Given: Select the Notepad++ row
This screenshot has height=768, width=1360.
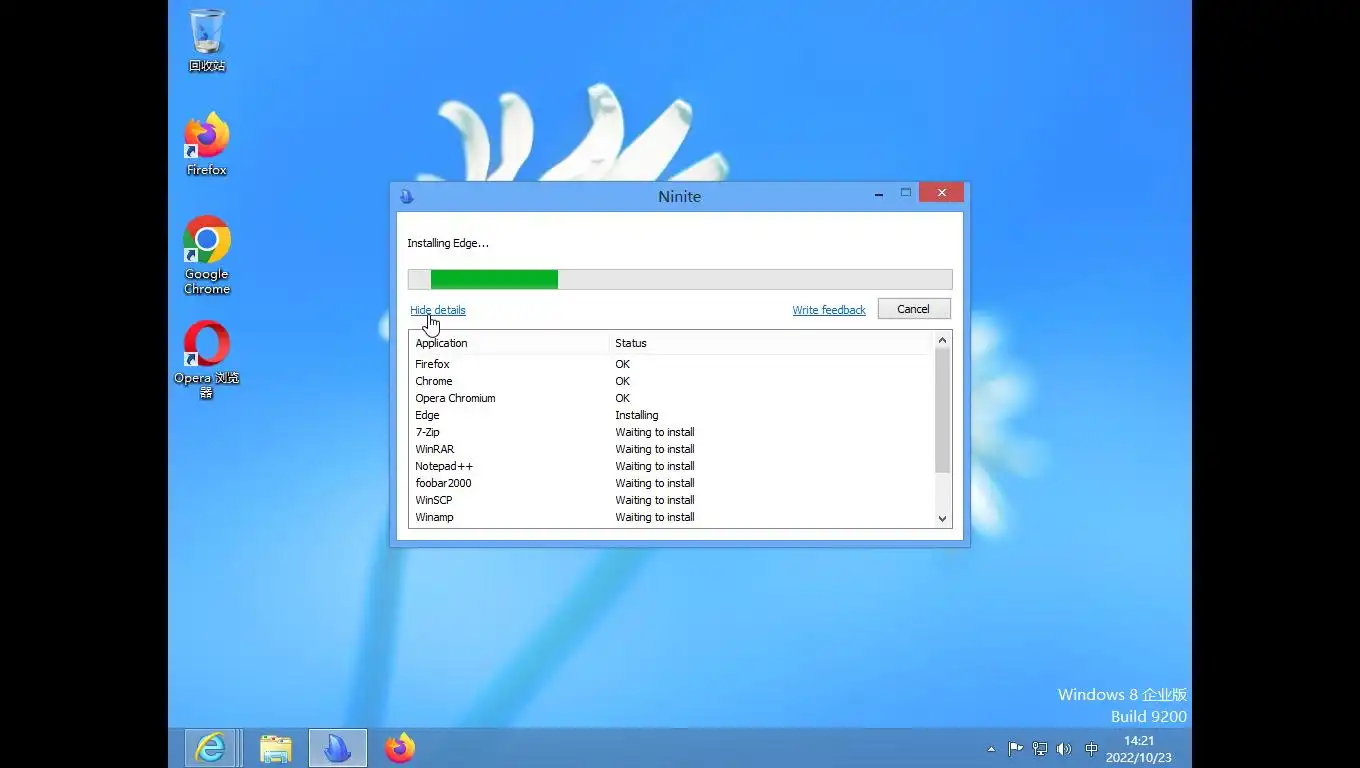Looking at the screenshot, I should [671, 466].
